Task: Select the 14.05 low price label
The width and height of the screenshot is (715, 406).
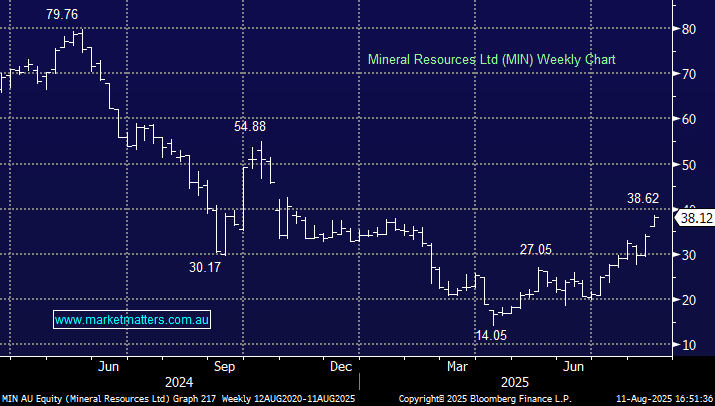Action: (491, 335)
